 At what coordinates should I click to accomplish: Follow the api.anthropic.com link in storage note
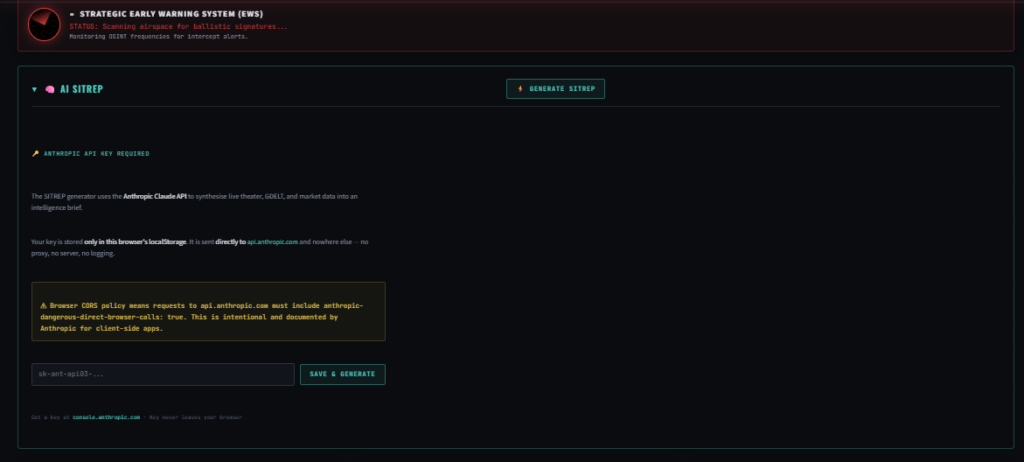click(x=272, y=242)
